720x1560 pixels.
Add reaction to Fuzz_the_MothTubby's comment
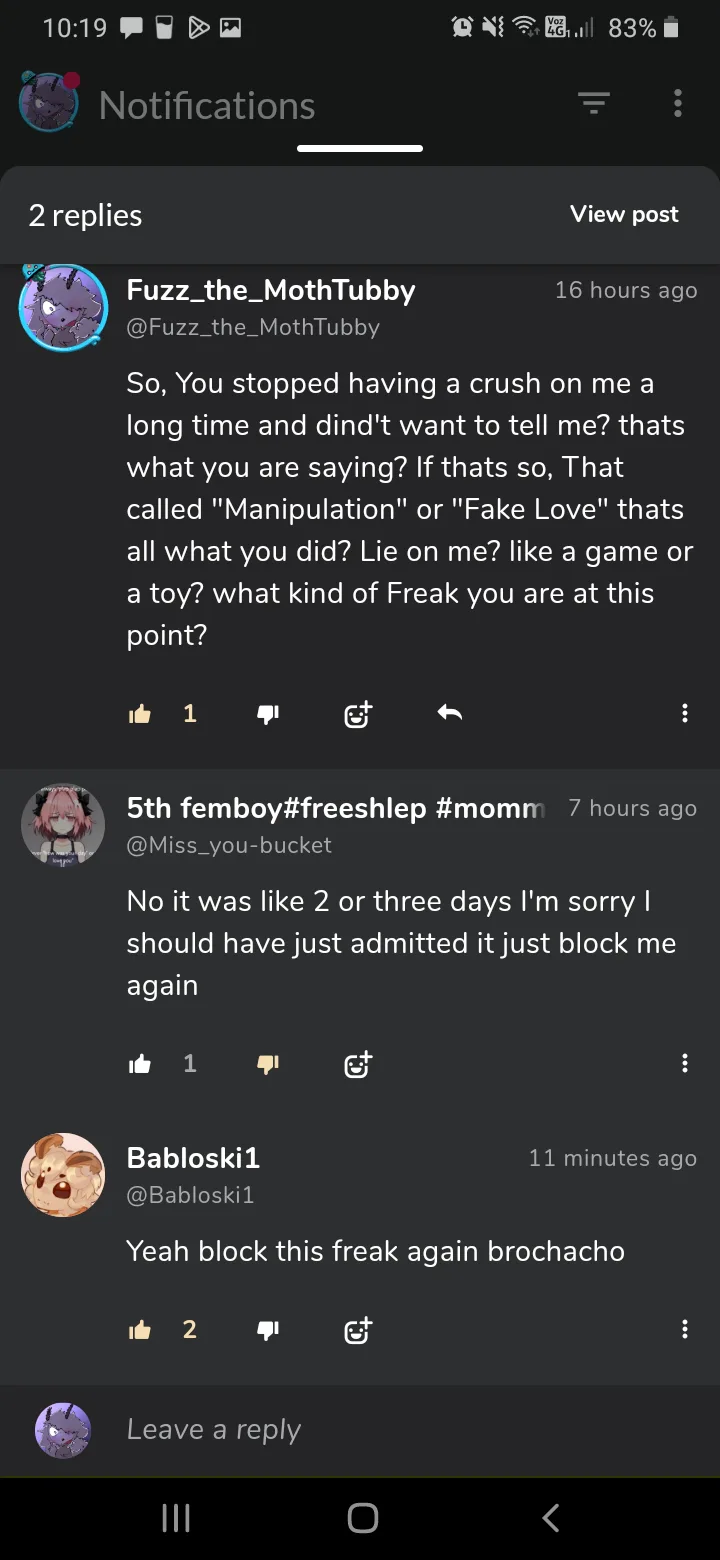point(357,714)
